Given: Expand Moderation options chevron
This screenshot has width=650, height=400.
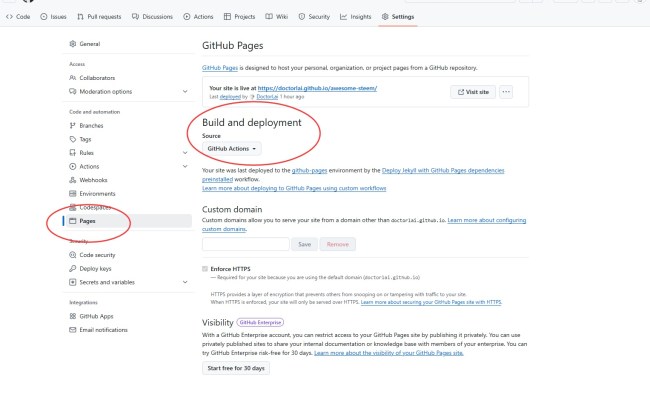Looking at the screenshot, I should tap(185, 91).
